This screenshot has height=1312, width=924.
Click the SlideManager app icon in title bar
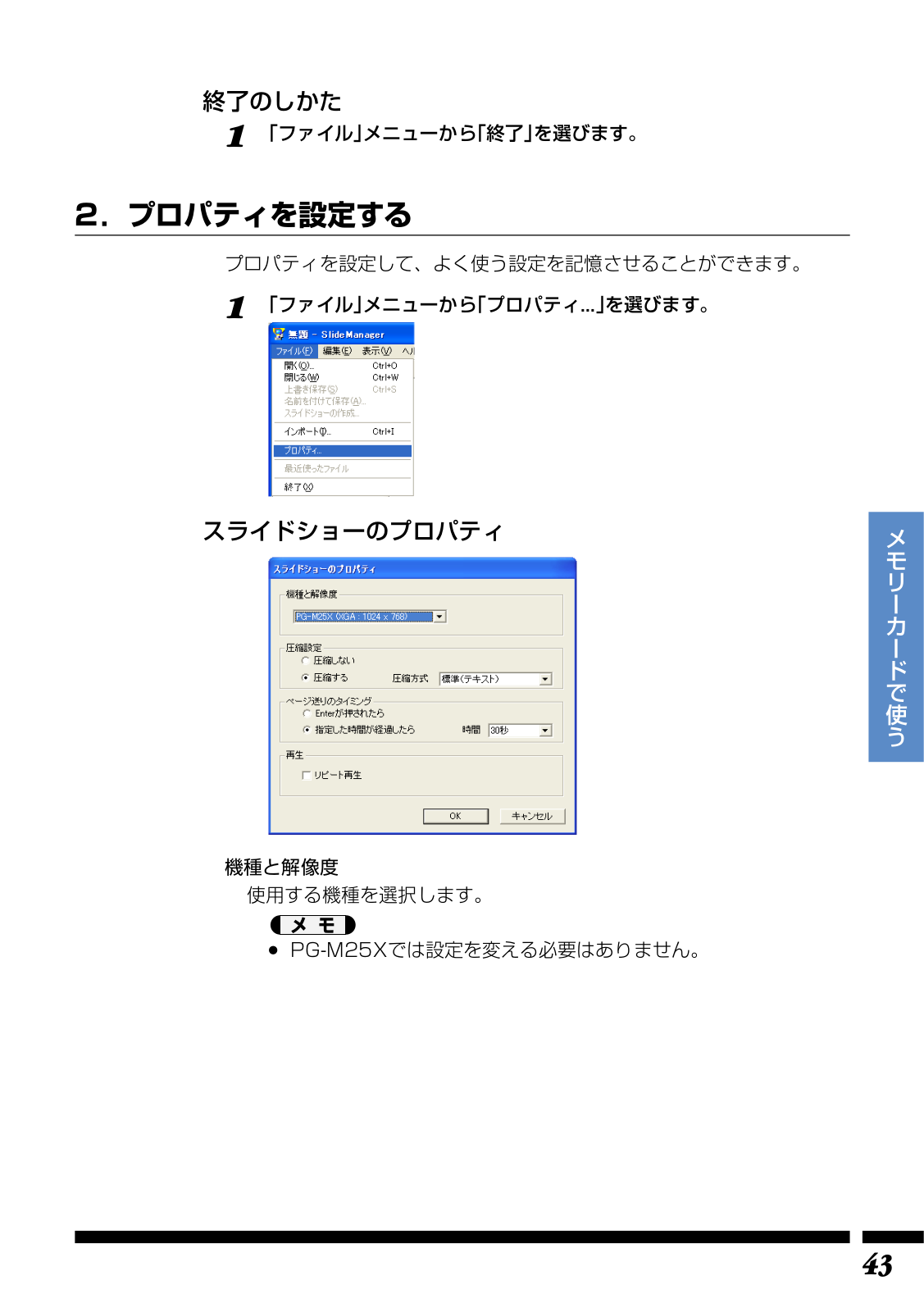click(x=279, y=334)
